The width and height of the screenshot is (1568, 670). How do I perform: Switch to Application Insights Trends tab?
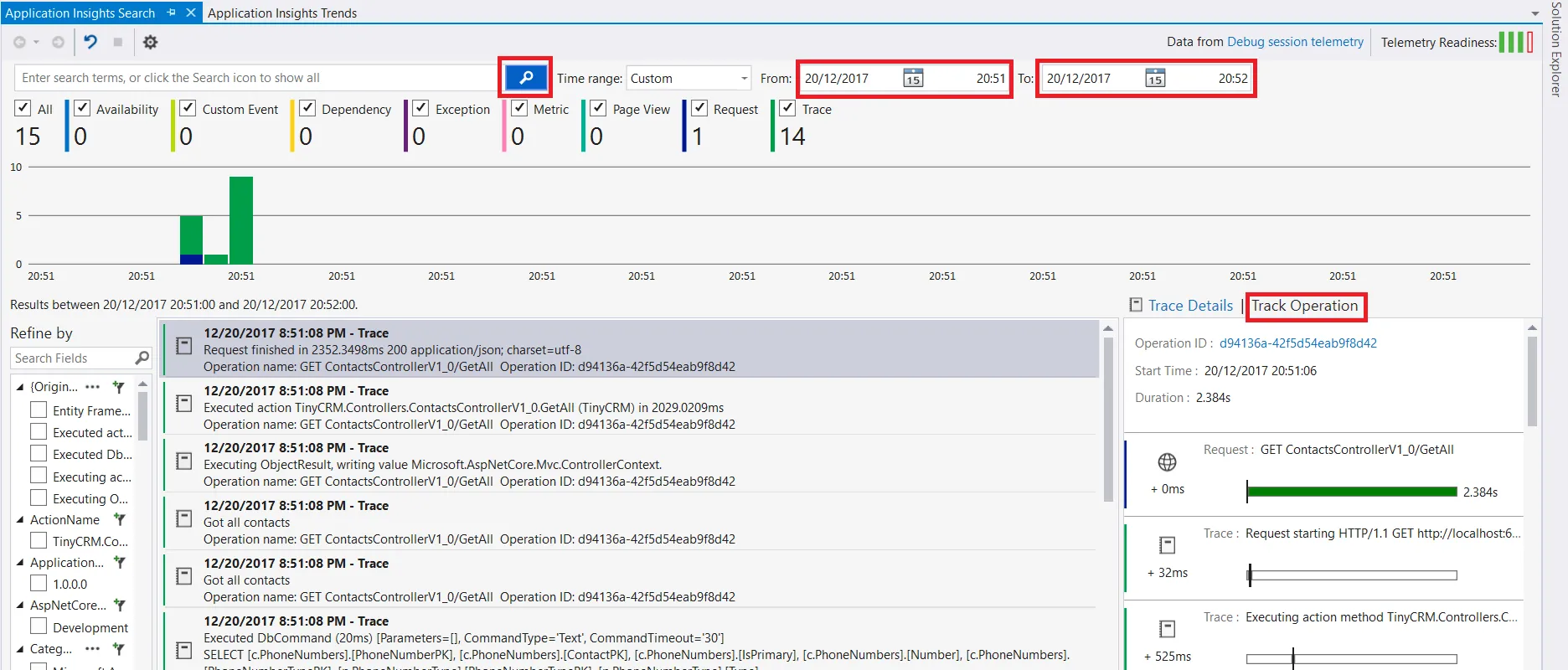click(x=282, y=13)
